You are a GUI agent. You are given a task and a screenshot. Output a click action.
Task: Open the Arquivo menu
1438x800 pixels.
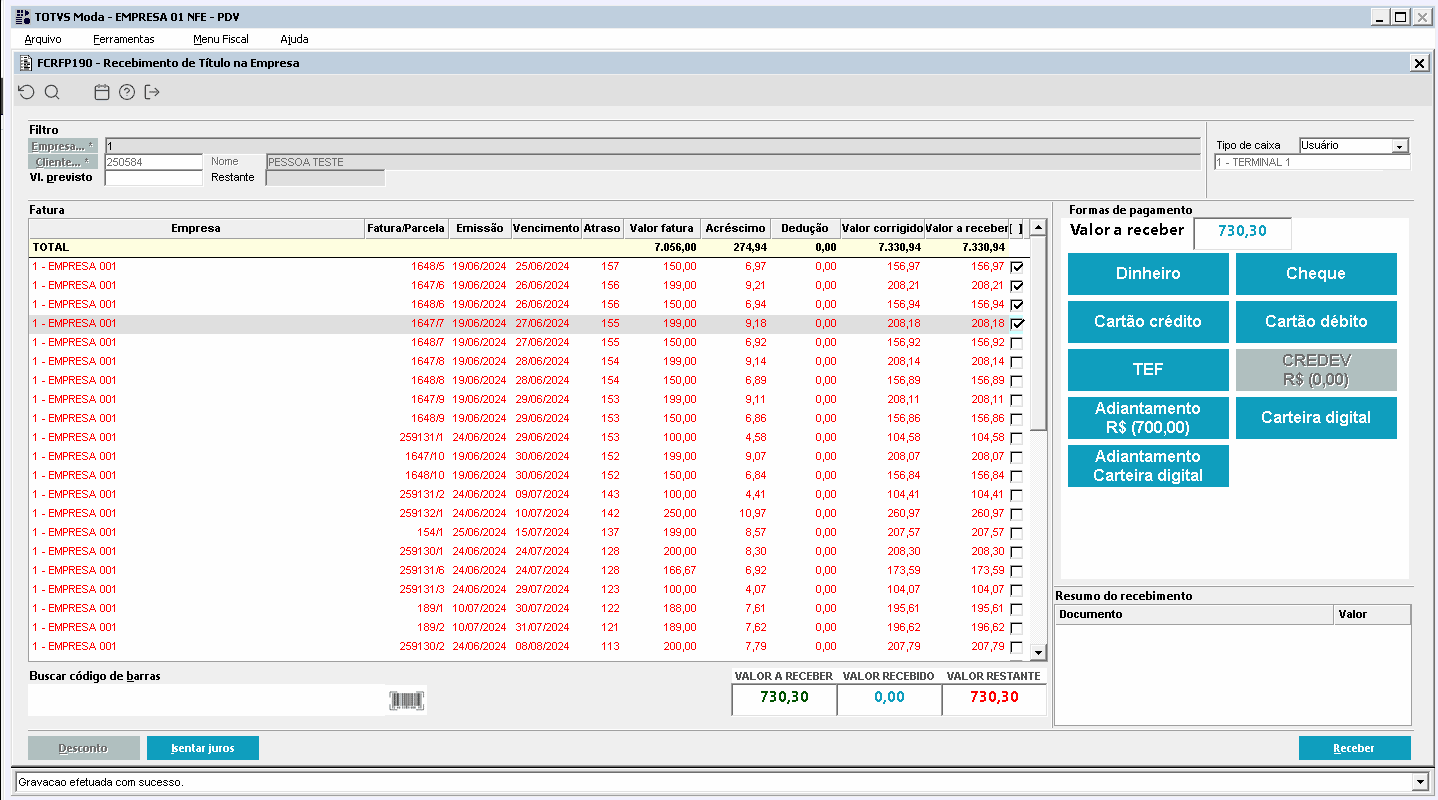(x=43, y=39)
